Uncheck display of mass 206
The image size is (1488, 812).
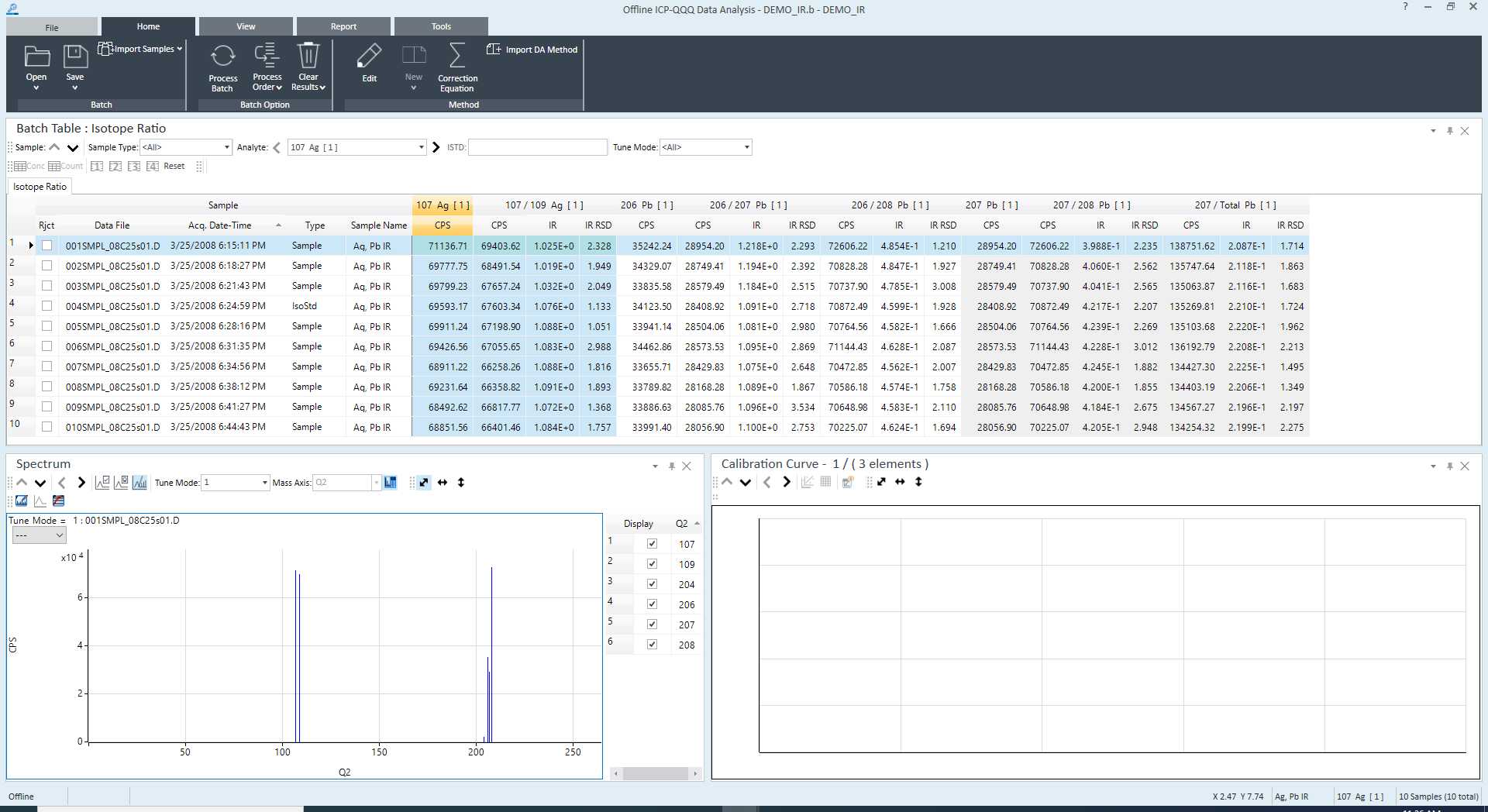[652, 604]
